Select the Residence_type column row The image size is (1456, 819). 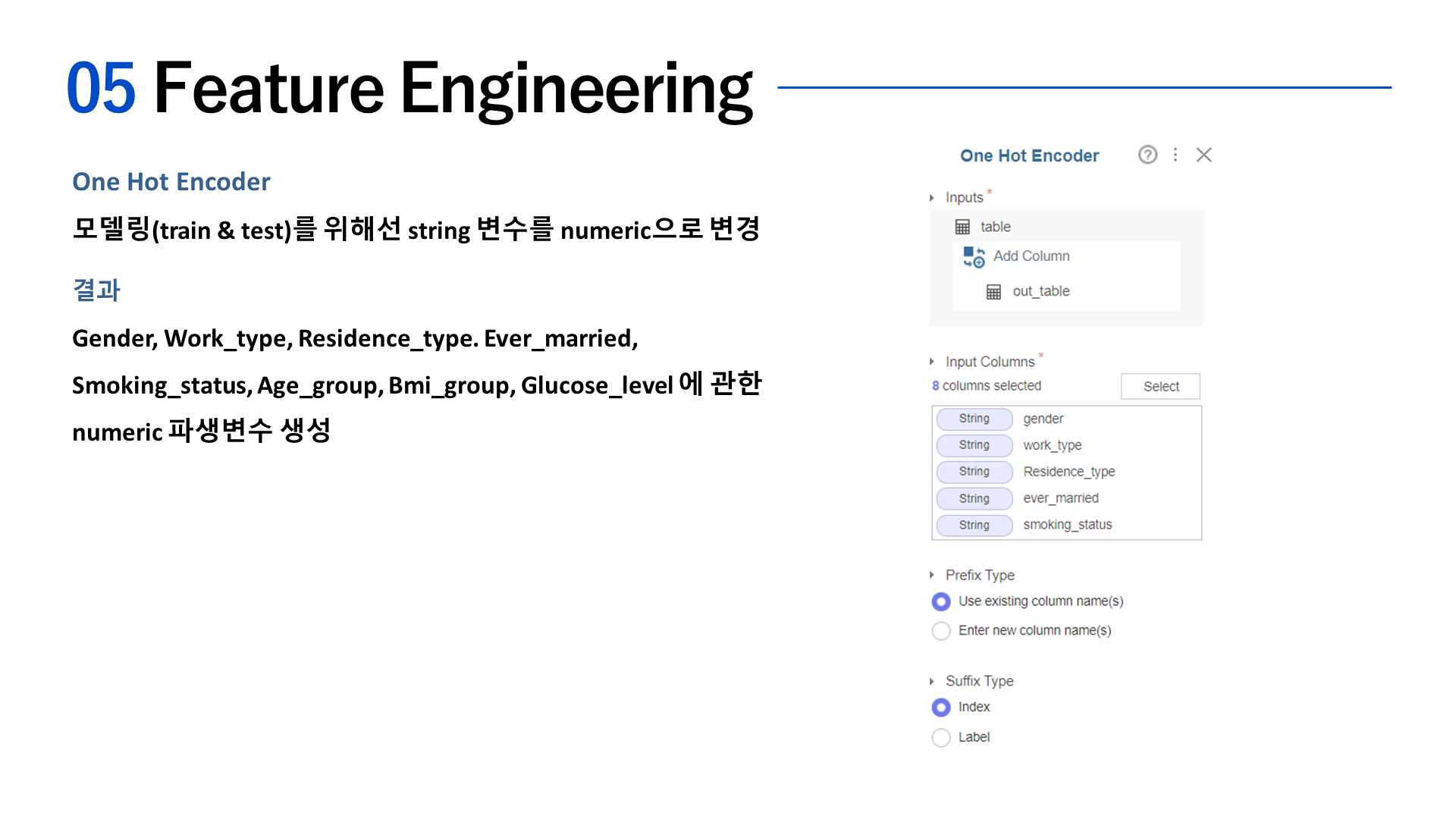[1068, 472]
